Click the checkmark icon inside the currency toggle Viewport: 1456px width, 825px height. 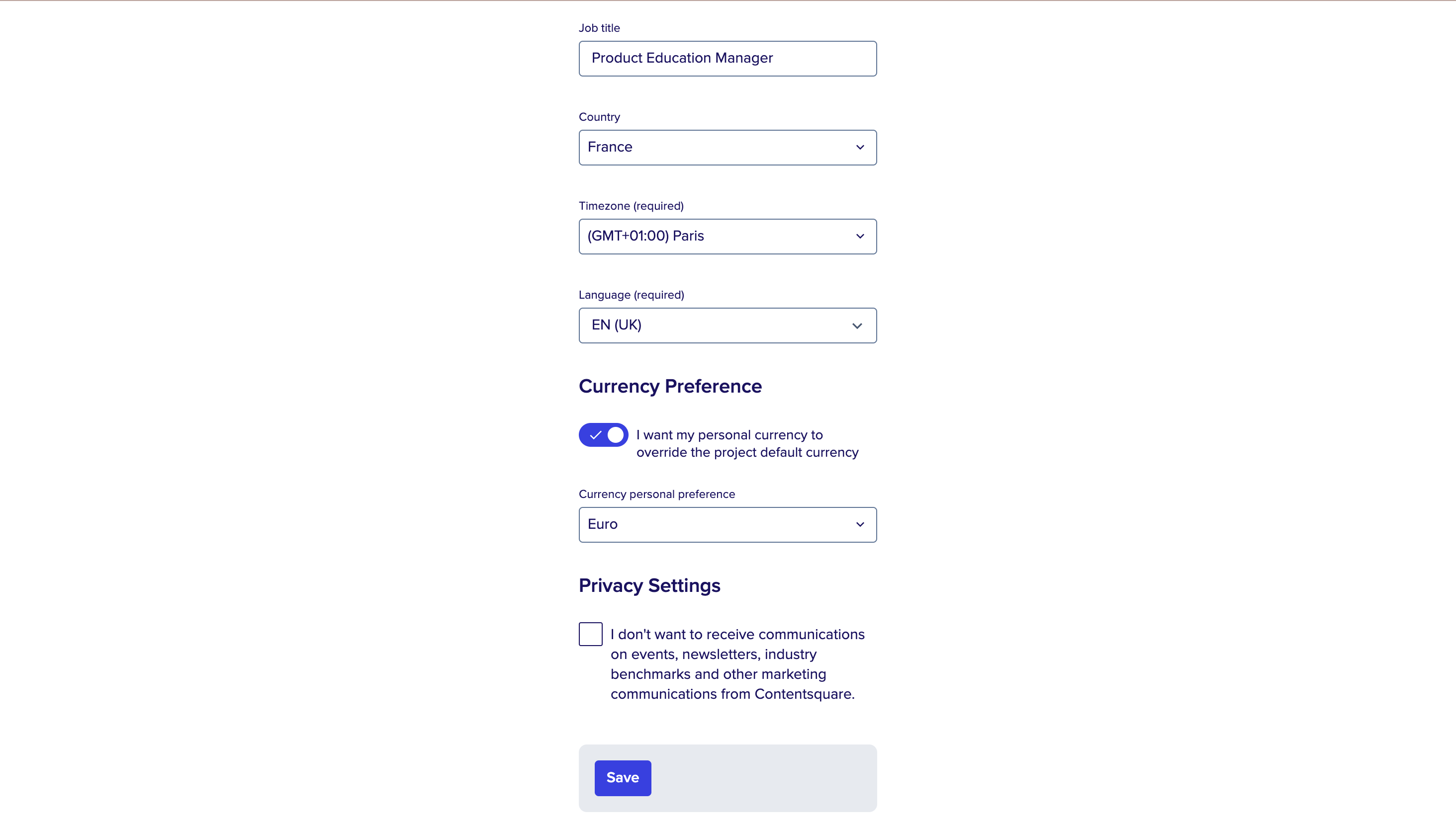pyautogui.click(x=595, y=434)
